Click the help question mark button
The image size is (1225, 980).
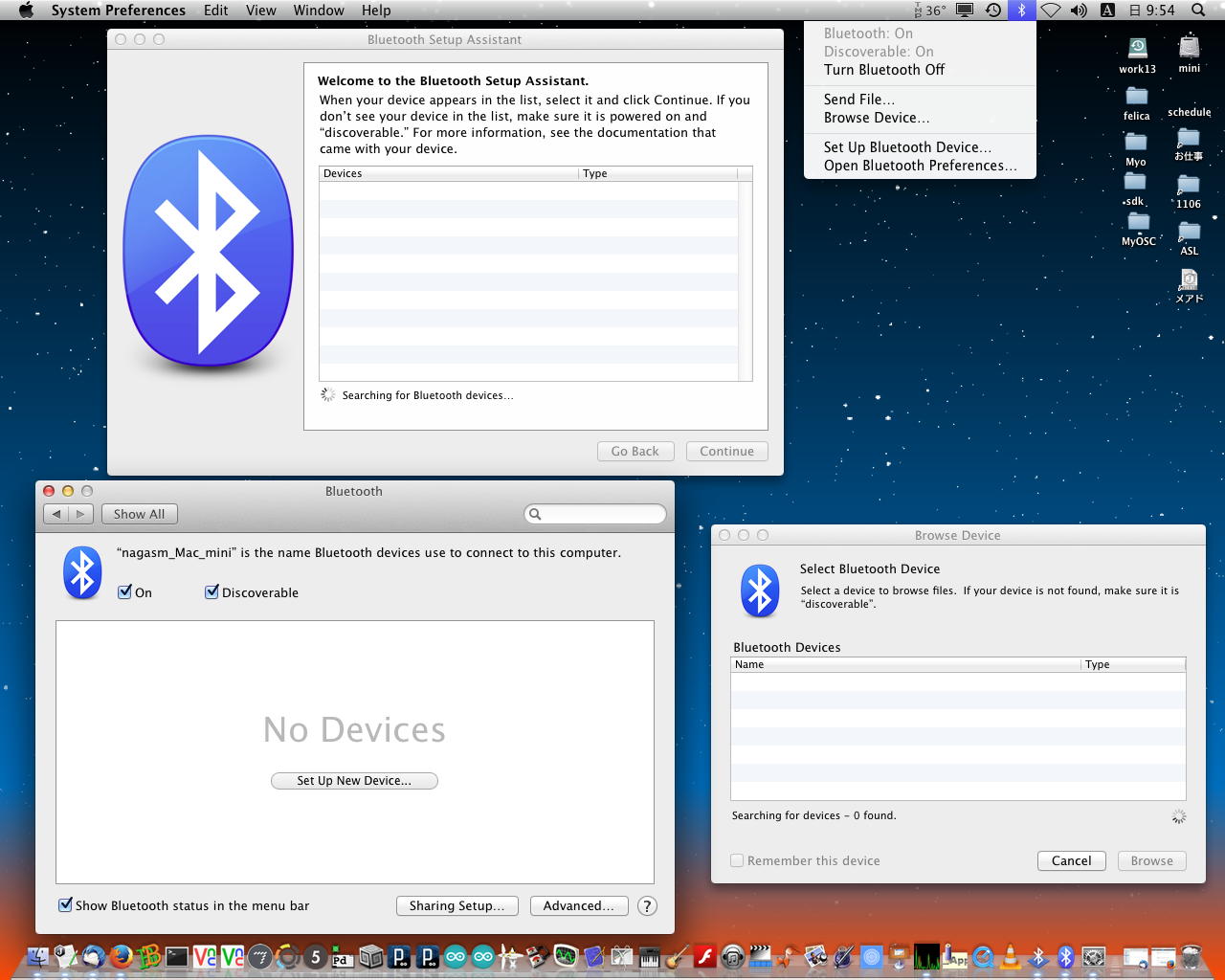(x=647, y=906)
